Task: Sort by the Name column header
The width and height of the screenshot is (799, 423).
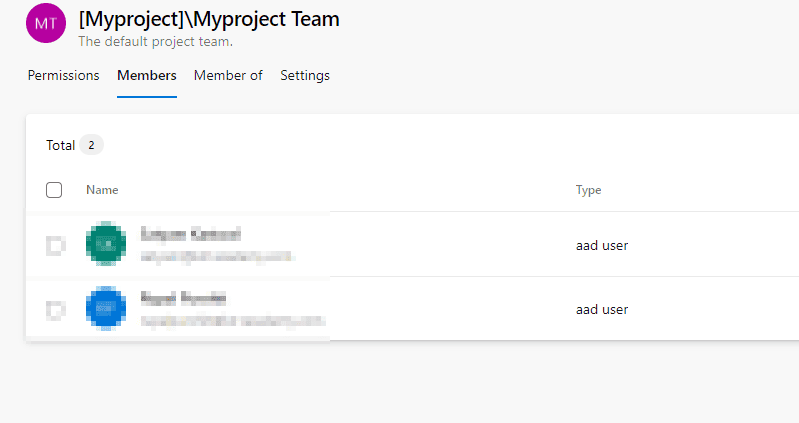Action: coord(102,190)
